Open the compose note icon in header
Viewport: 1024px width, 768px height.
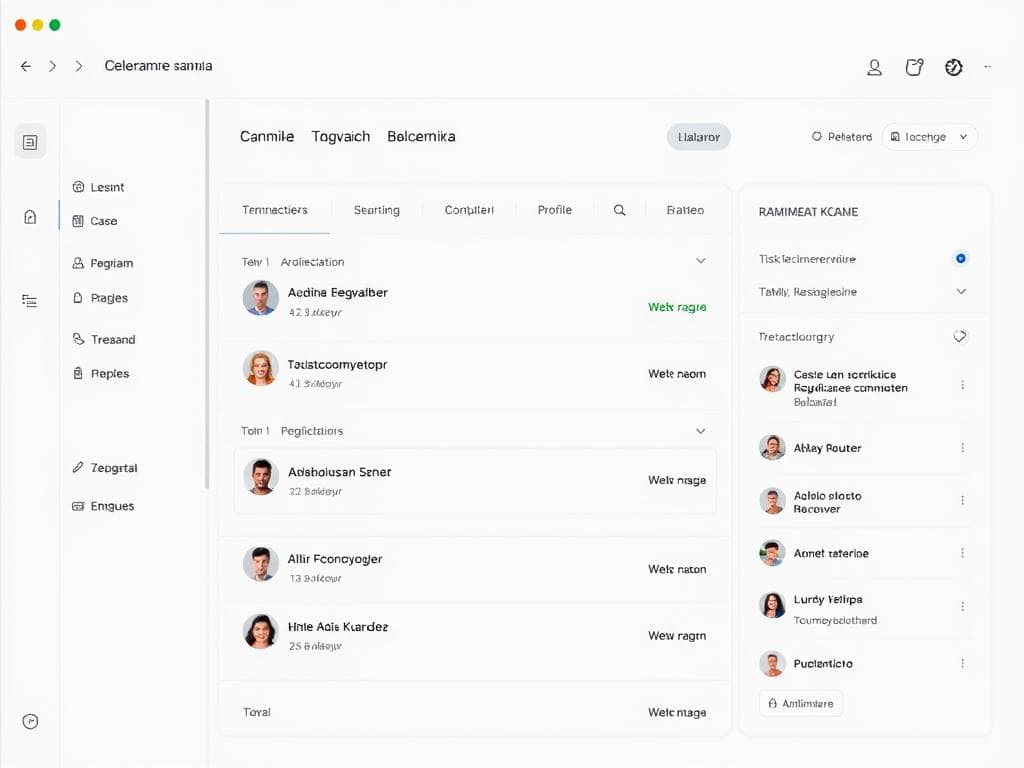(x=914, y=67)
